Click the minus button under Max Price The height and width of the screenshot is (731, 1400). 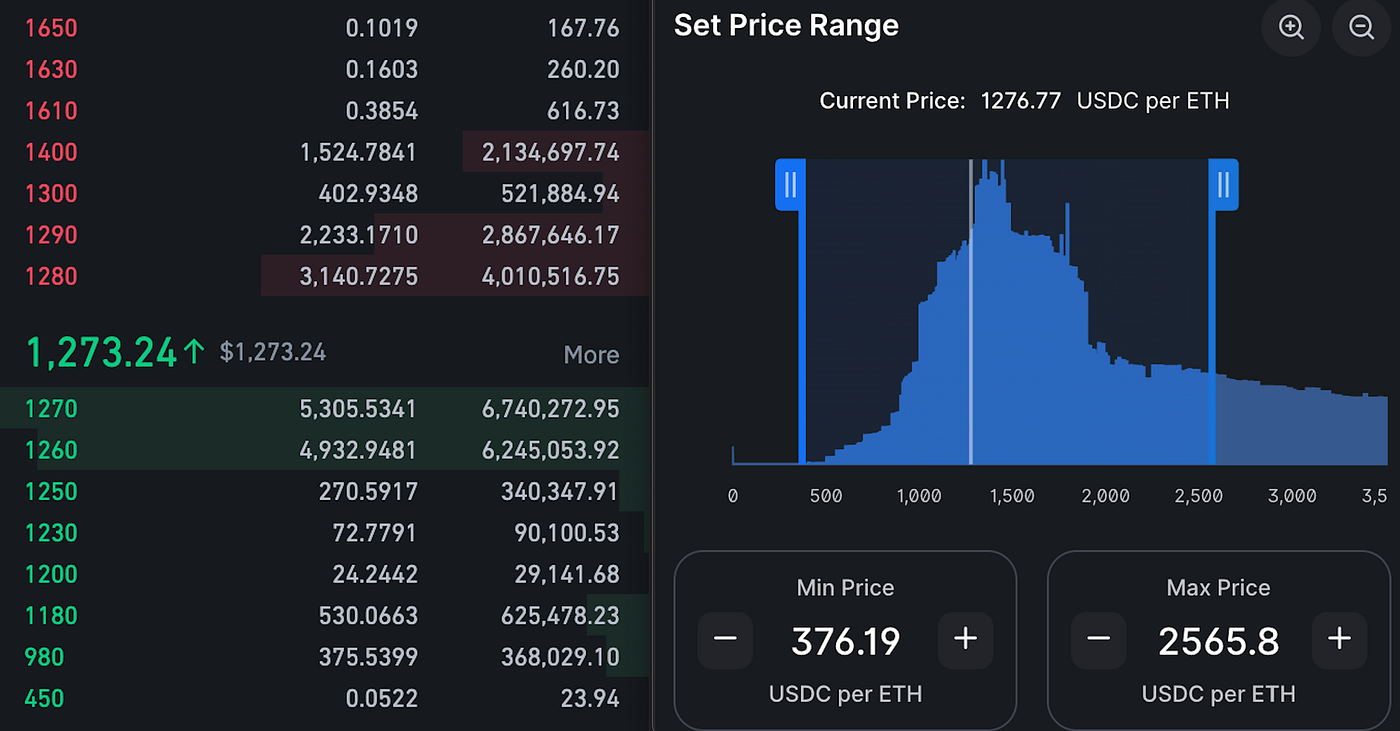[1097, 640]
